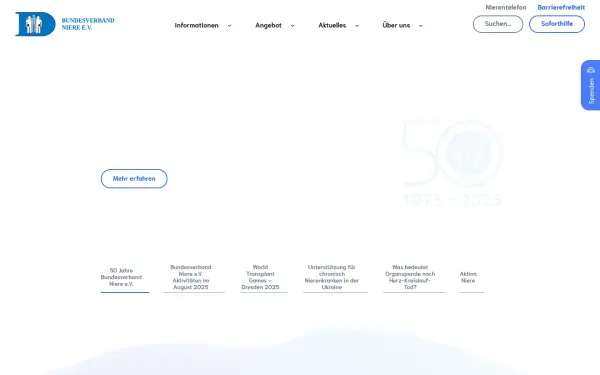This screenshot has width=600, height=375.
Task: Click the Bundesverband Niere e.V. logo
Action: click(65, 24)
